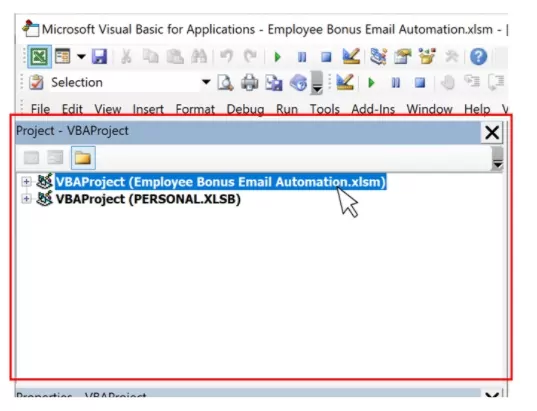Click the Break pause icon in the top toolbar
The width and height of the screenshot is (537, 411).
(302, 57)
